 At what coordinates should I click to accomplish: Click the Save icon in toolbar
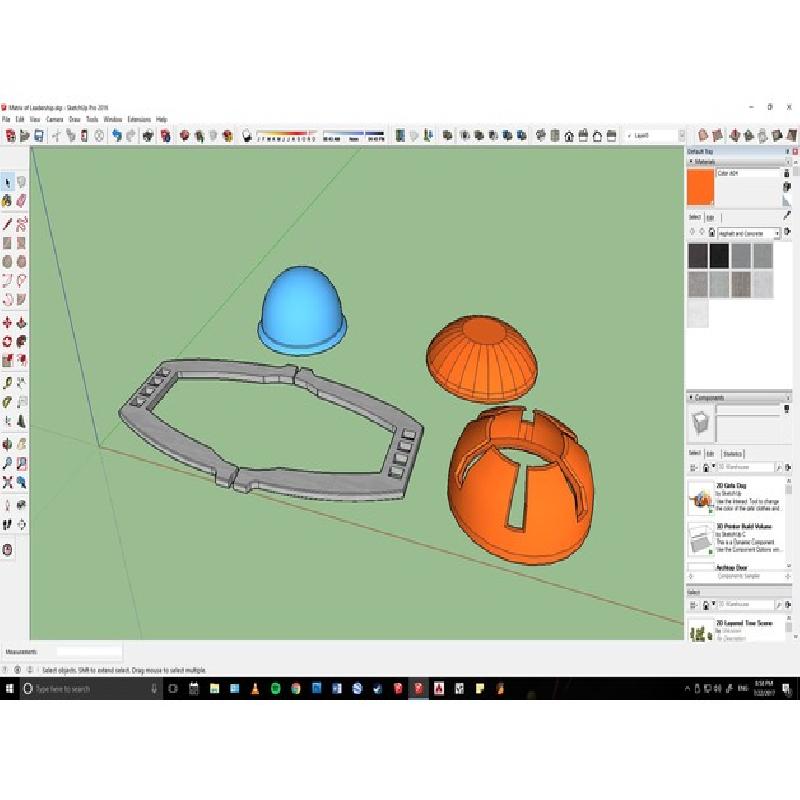(39, 136)
